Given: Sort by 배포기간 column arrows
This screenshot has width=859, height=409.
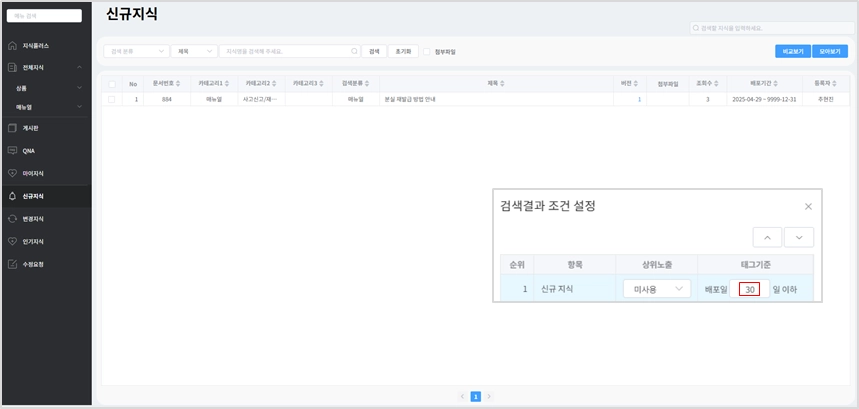Looking at the screenshot, I should point(776,84).
